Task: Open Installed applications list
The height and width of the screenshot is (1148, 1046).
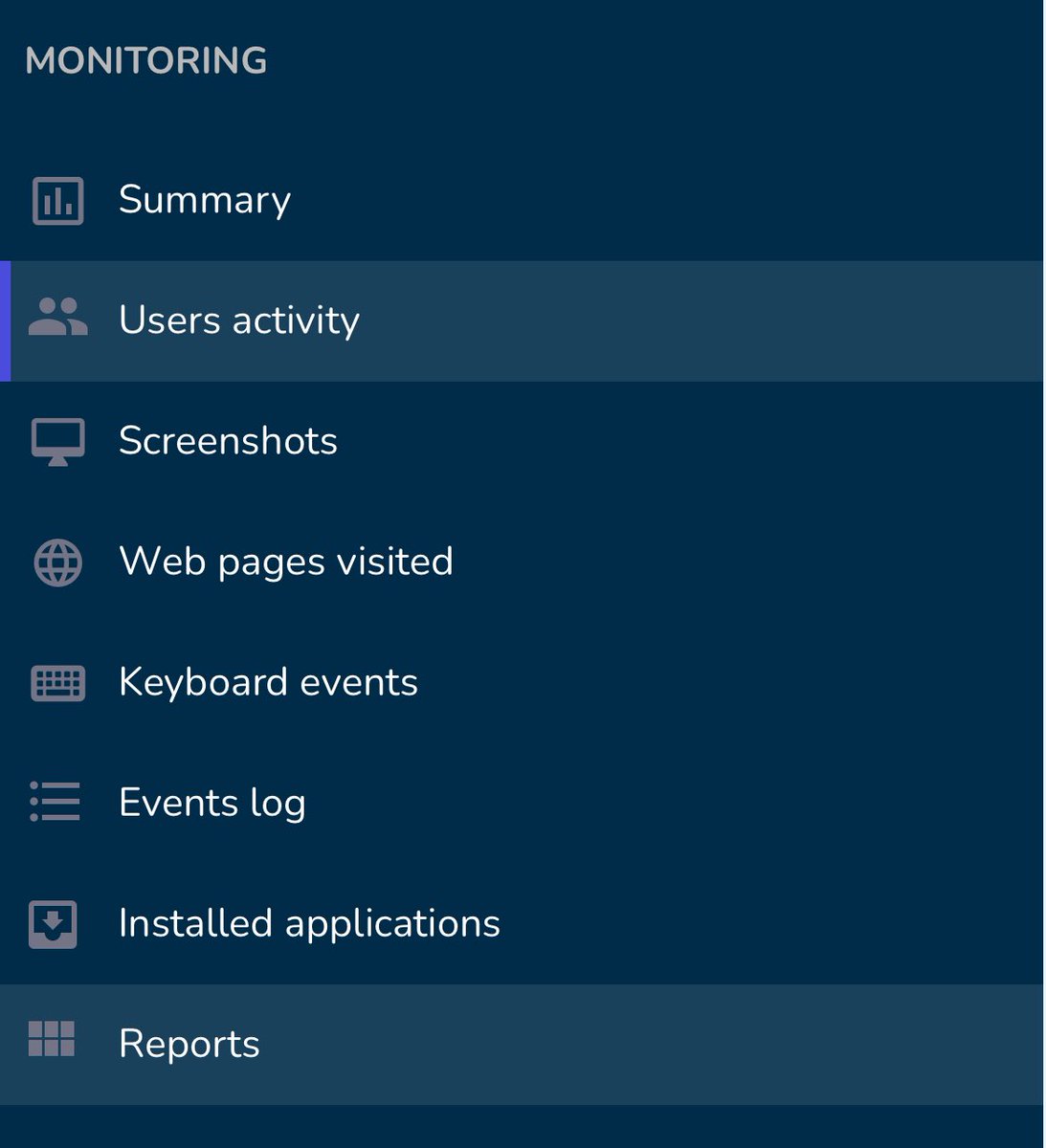Action: tap(522, 923)
